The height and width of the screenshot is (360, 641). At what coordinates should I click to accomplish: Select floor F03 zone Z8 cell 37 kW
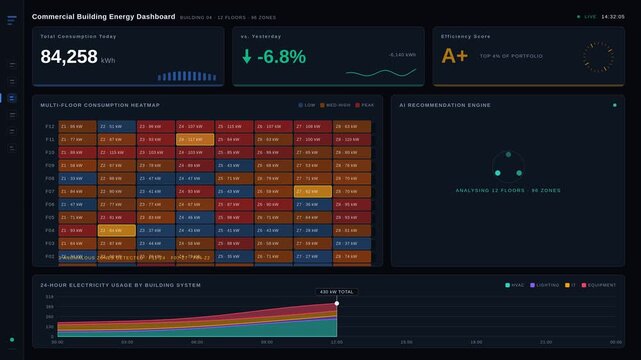352,244
